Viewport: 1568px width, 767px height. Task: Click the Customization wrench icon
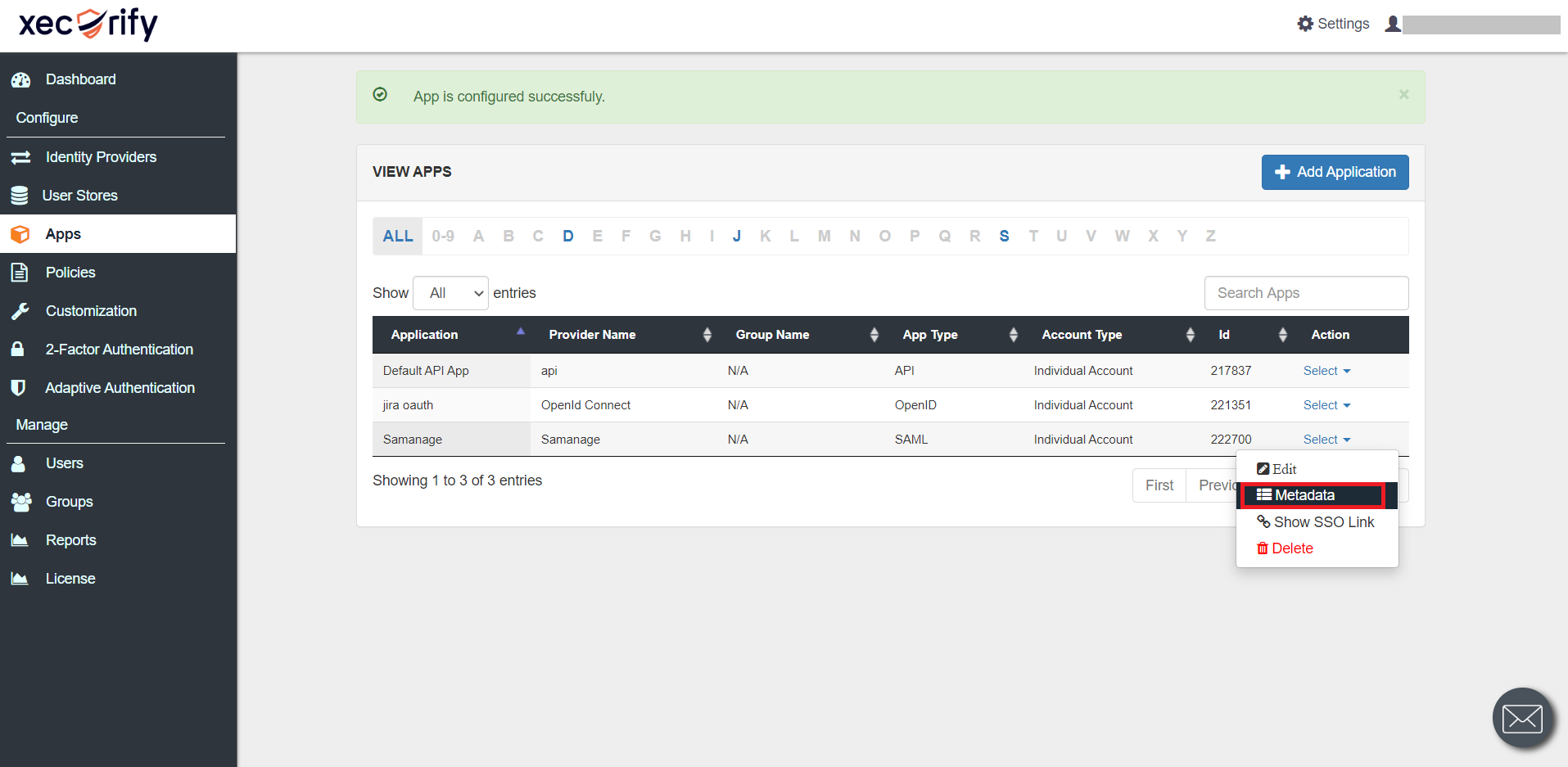point(20,311)
